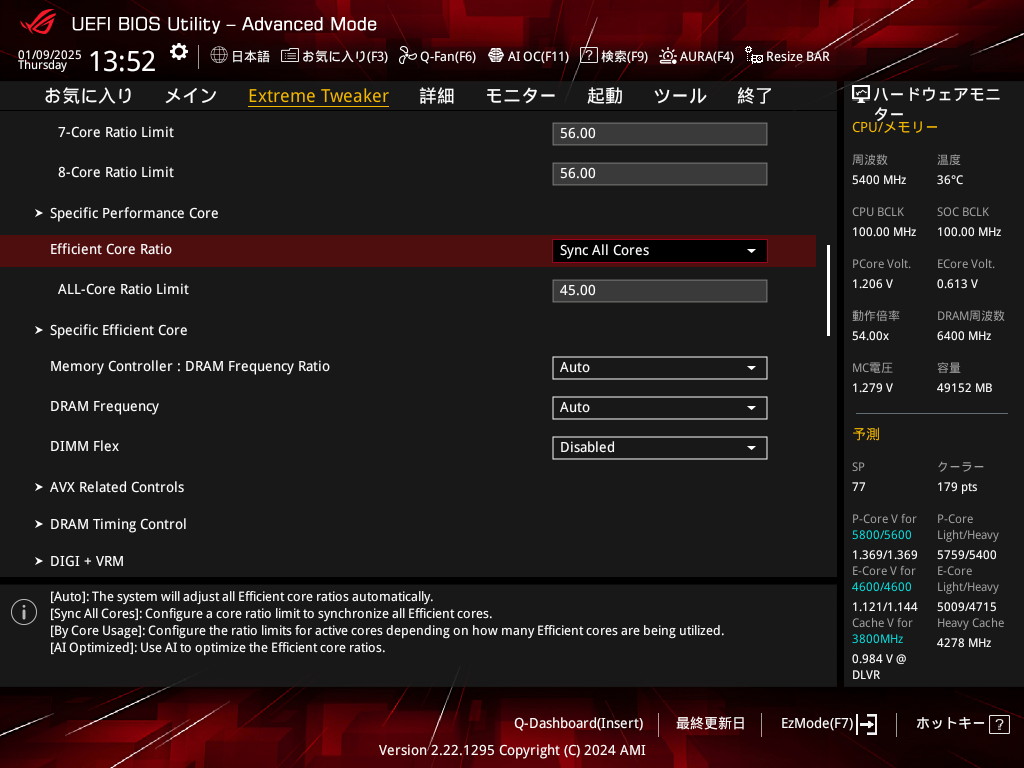Open DRAM Frequency dropdown

point(659,408)
